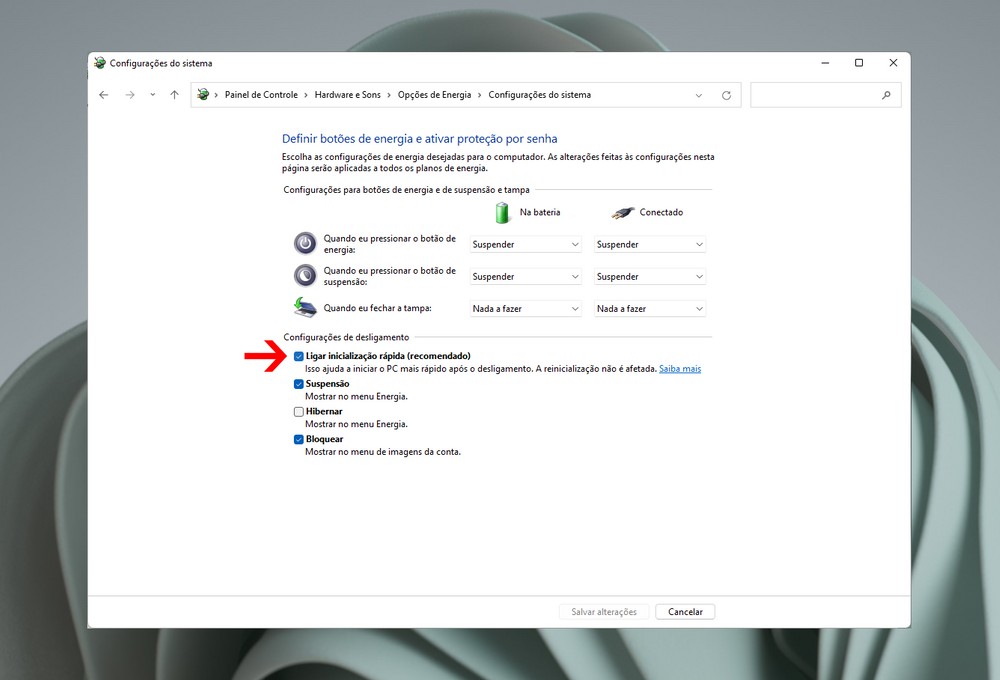Click the laptop lid close icon

tap(305, 308)
